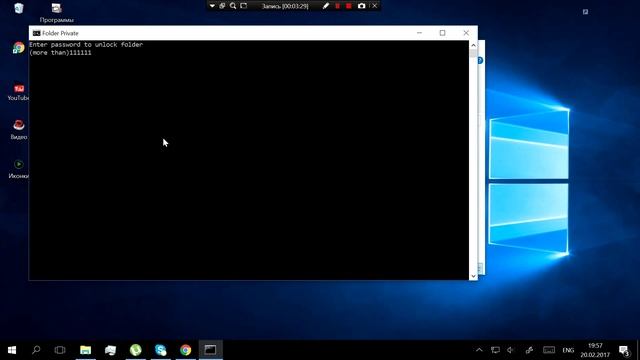Image resolution: width=640 pixels, height=360 pixels.
Task: Choose the recorder pencil drawing tool
Action: [x=325, y=6]
